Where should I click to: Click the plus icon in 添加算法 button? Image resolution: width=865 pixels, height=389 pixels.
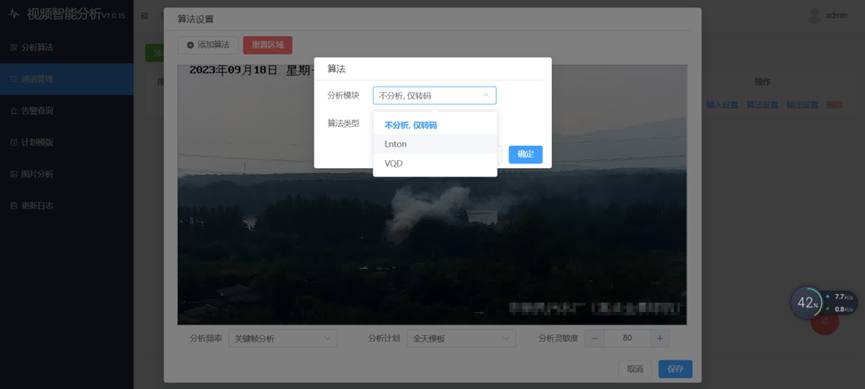pos(190,45)
